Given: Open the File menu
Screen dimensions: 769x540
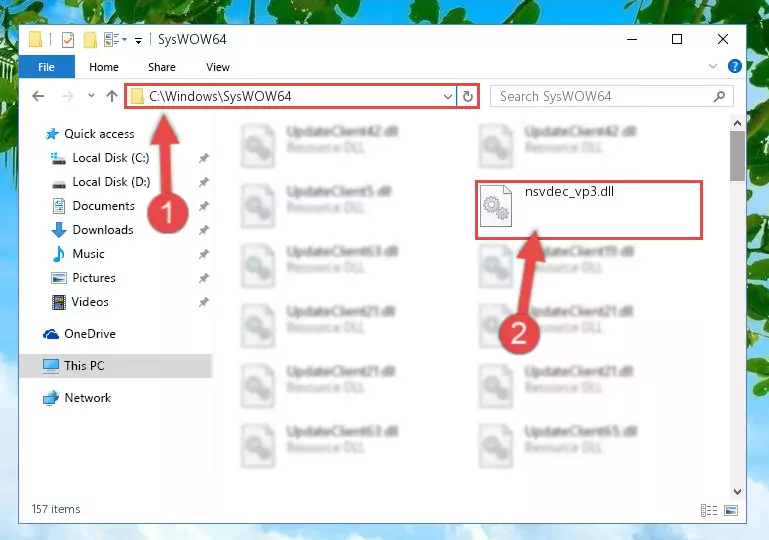Looking at the screenshot, I should coord(47,67).
